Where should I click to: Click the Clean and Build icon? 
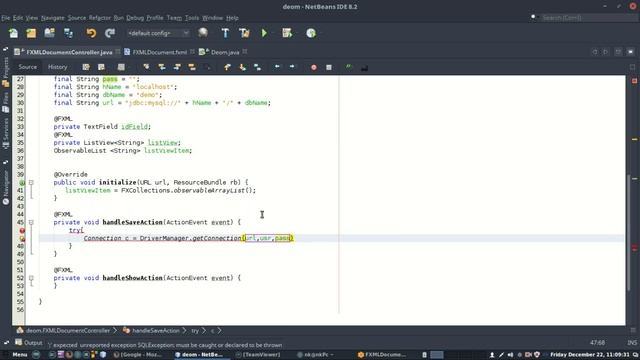click(x=244, y=33)
